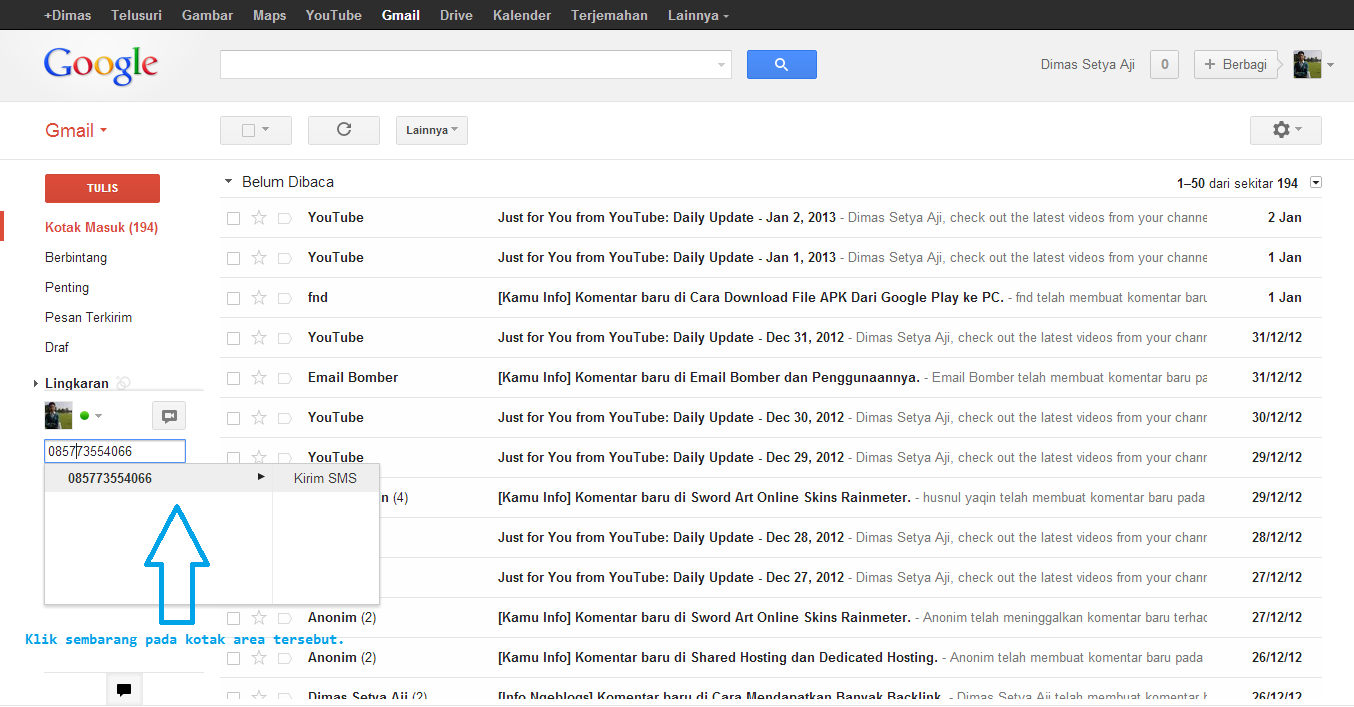1354x707 pixels.
Task: Open Kotak Masuk (194) folder
Action: click(102, 227)
